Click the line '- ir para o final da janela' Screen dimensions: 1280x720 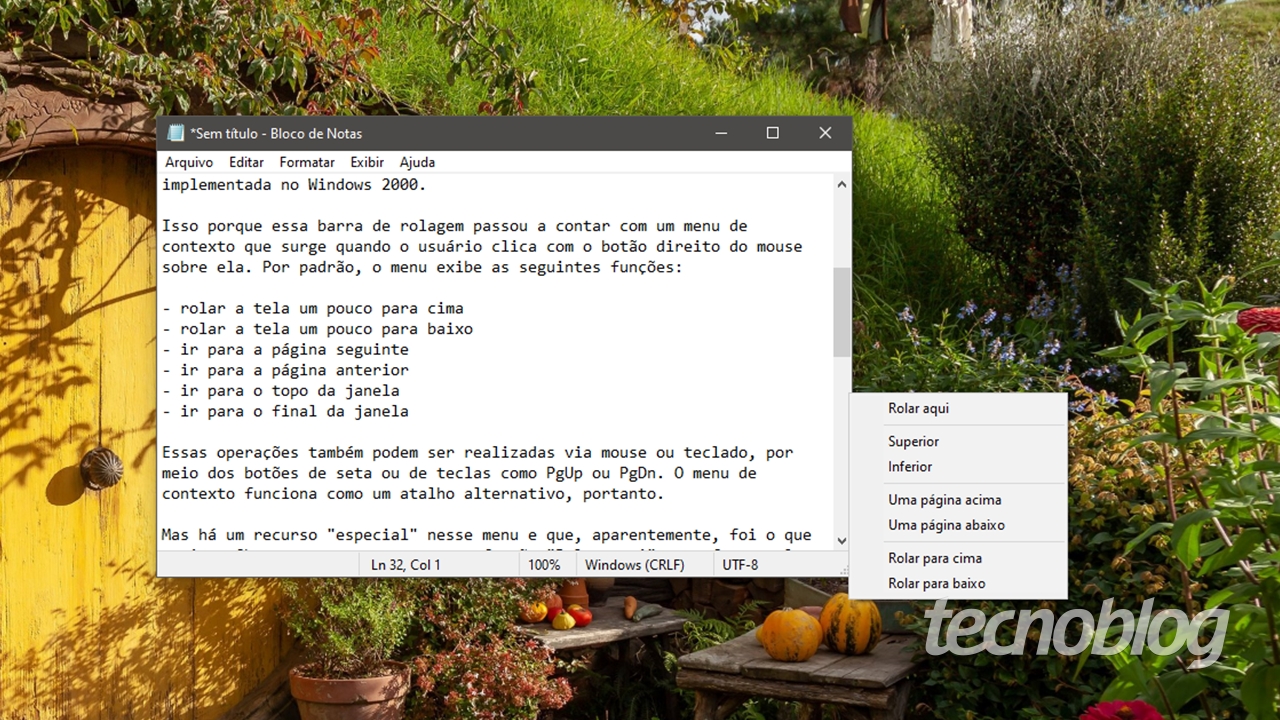pos(285,411)
